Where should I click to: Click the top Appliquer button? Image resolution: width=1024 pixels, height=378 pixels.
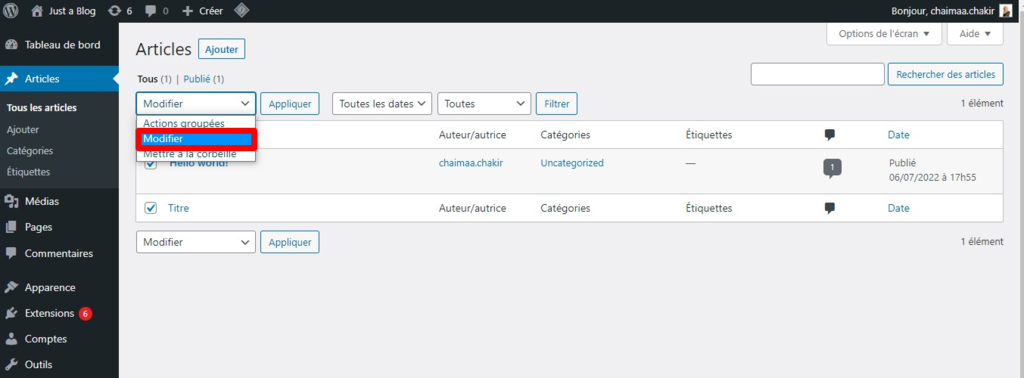click(290, 103)
